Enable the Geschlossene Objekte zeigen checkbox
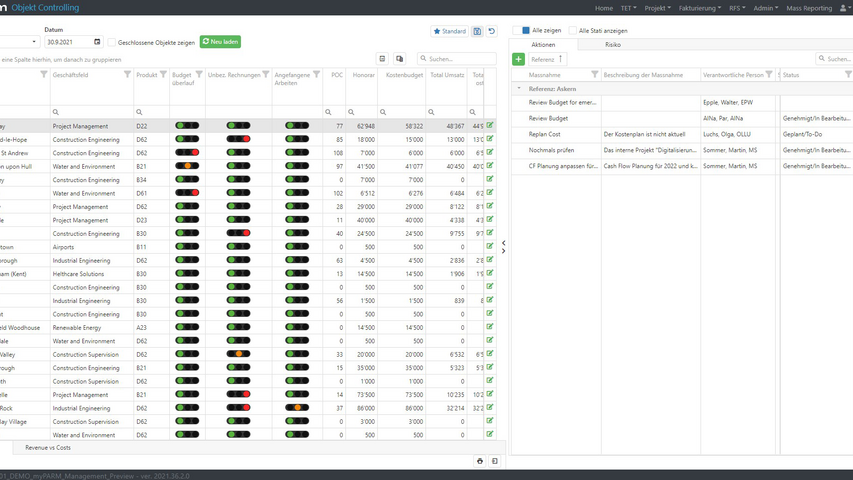Image resolution: width=853 pixels, height=480 pixels. [112, 42]
